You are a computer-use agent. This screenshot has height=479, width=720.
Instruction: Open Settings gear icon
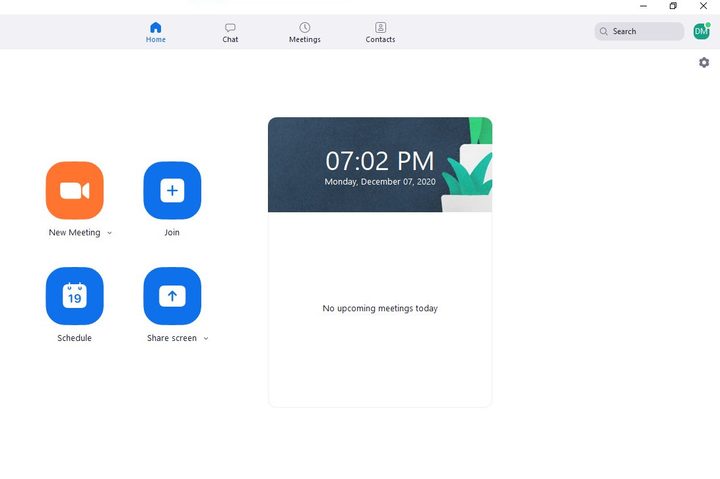click(x=704, y=62)
